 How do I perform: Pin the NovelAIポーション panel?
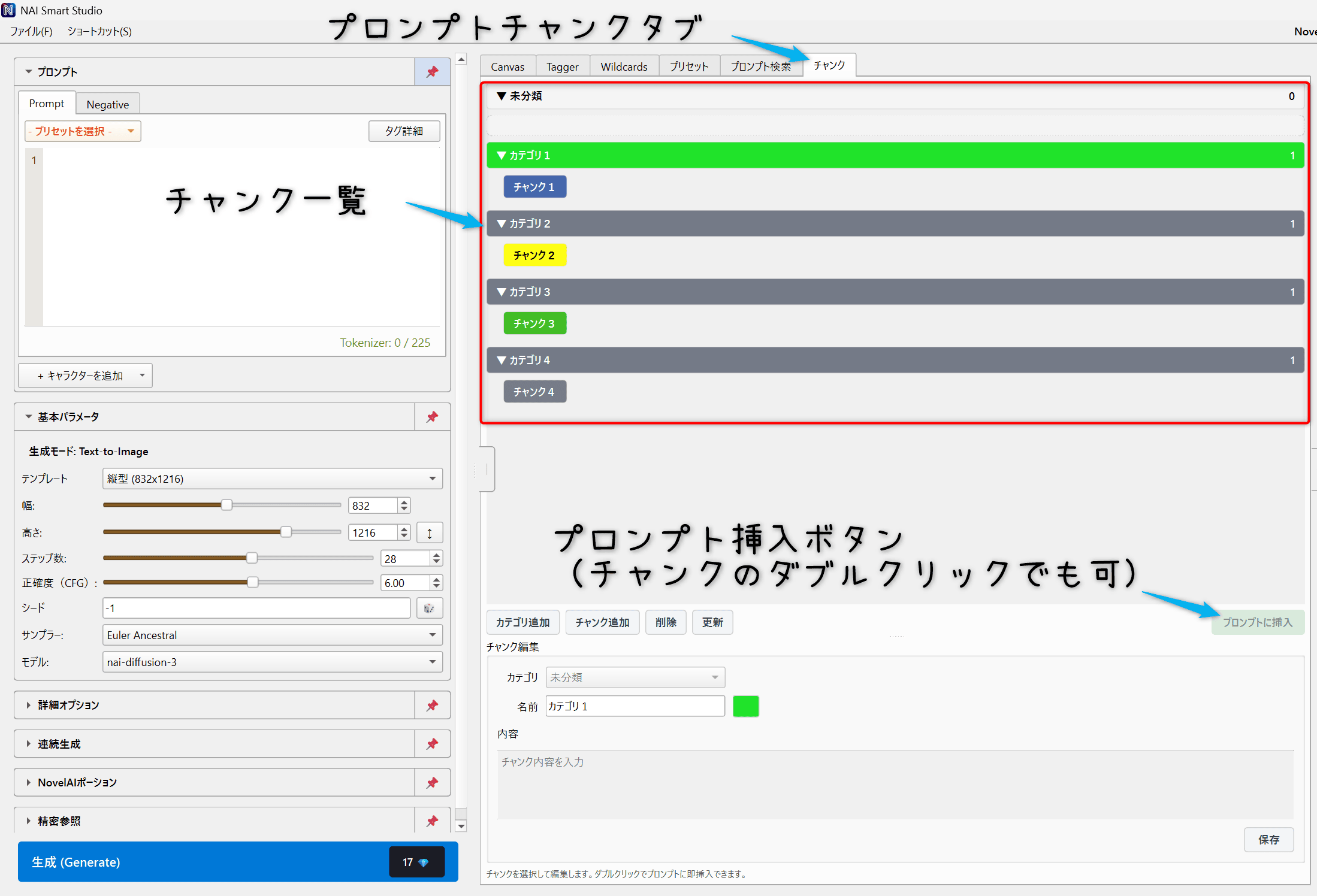click(x=432, y=782)
